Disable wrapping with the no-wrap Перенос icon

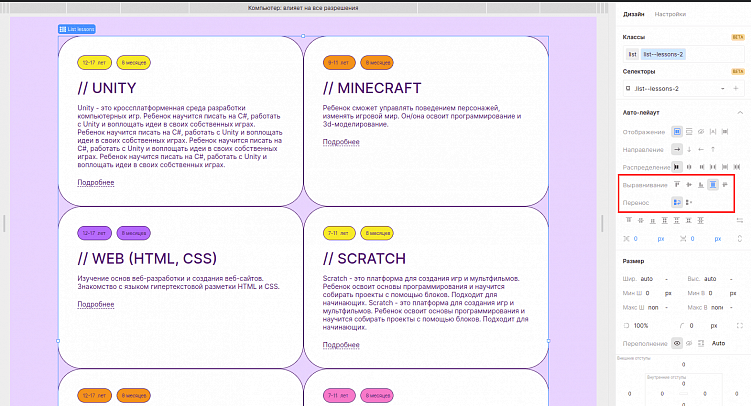(689, 203)
